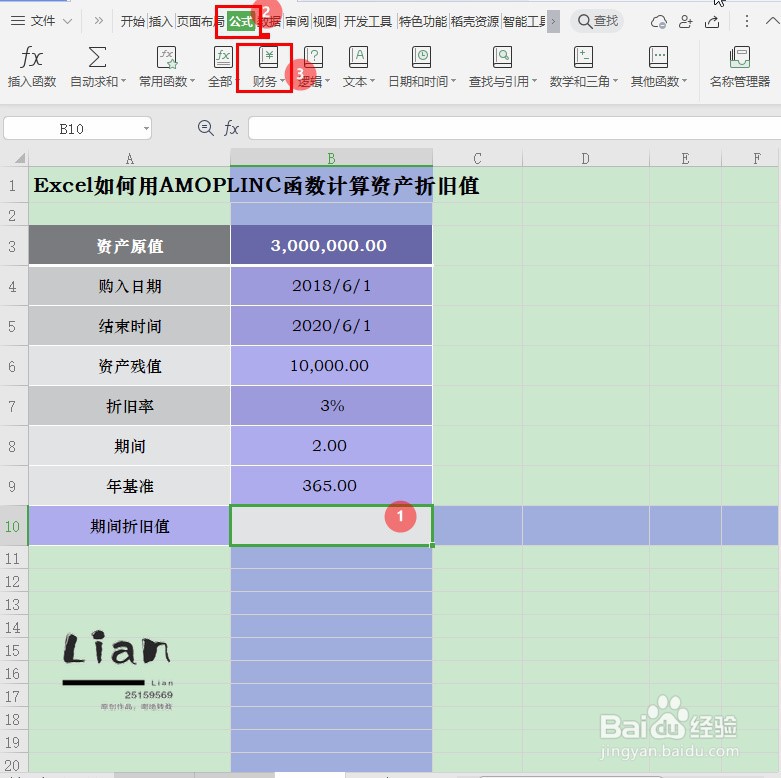Open the Date and Time (日期和时间) functions
781x778 pixels.
[x=422, y=67]
